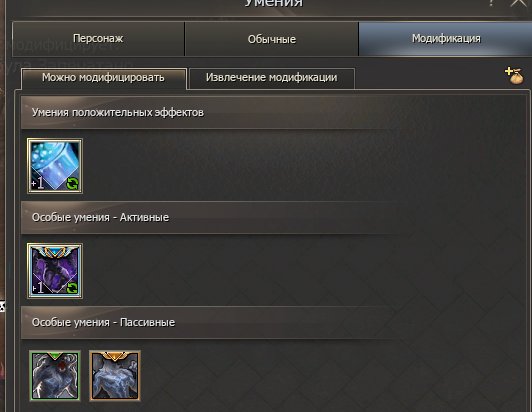Screen dimensions: 532x412
Task: Select the purple active special skill icon
Action: (x=55, y=270)
